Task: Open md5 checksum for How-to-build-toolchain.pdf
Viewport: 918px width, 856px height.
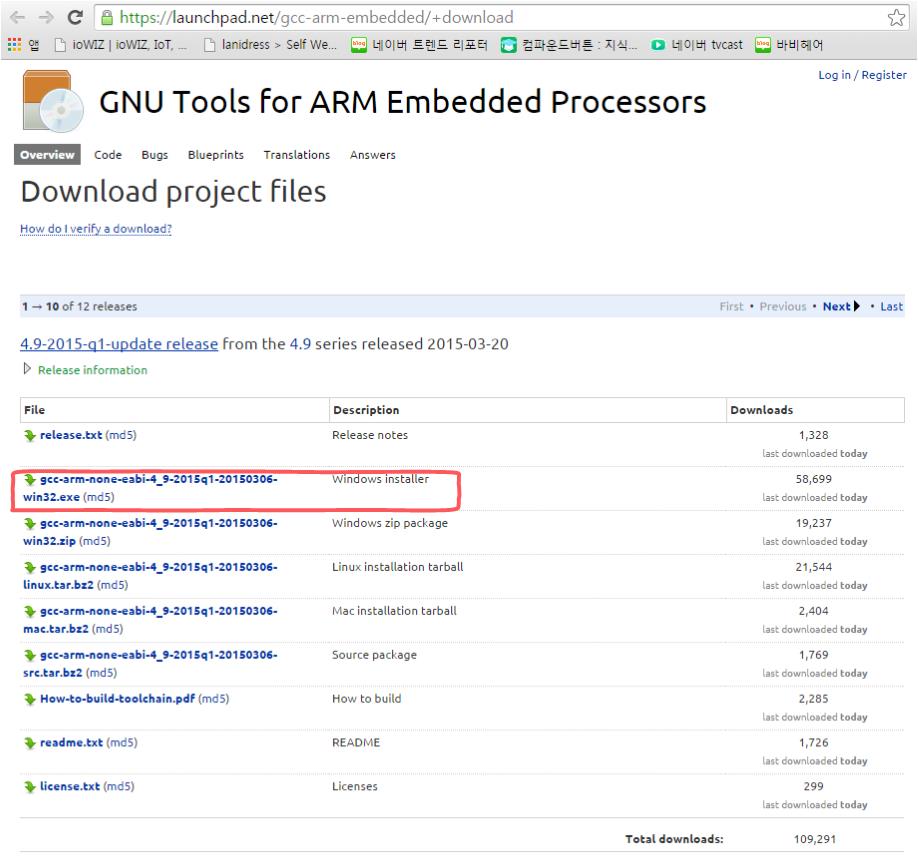Action: [x=214, y=699]
